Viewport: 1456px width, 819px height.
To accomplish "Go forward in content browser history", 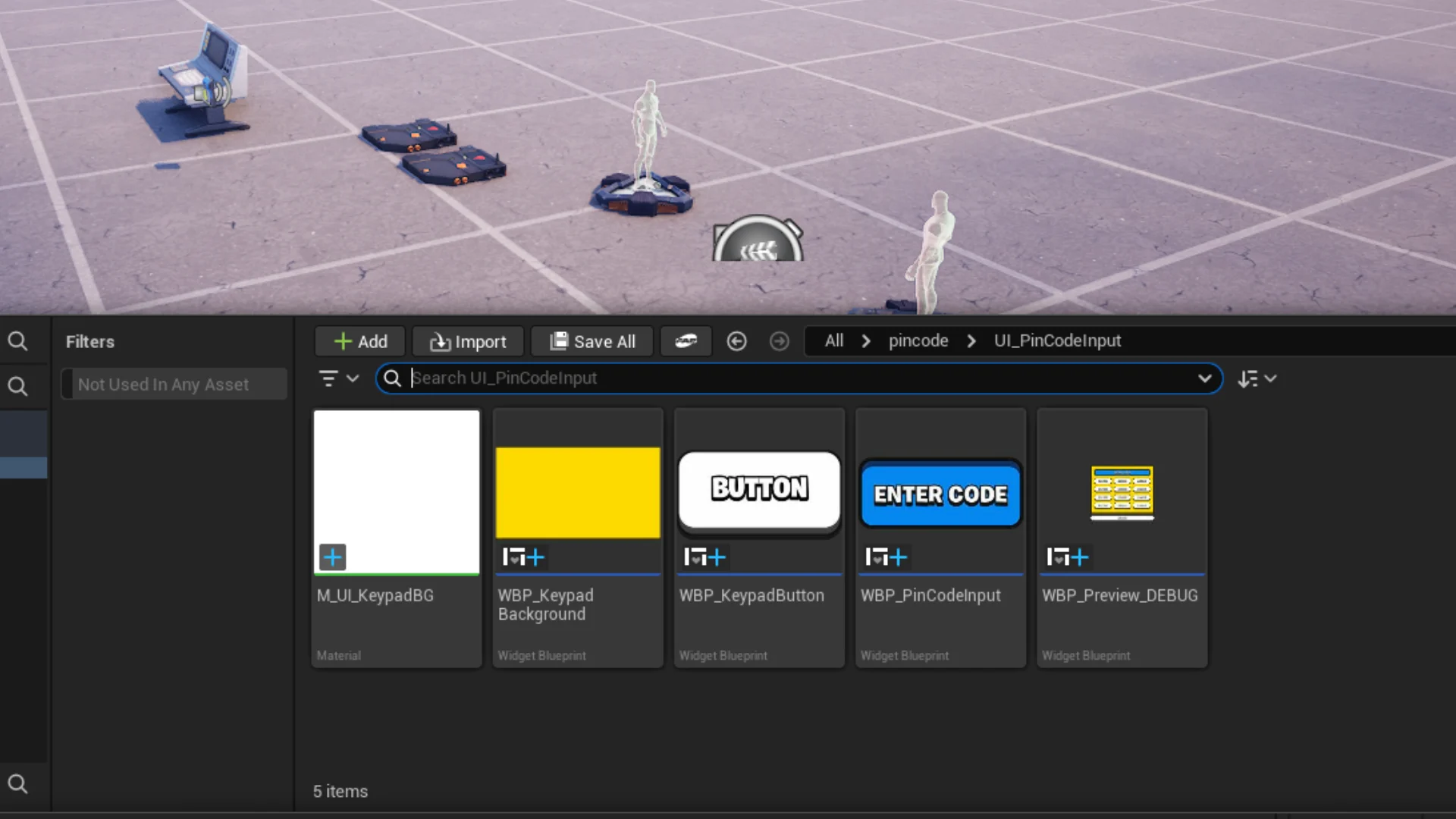I will click(x=779, y=341).
